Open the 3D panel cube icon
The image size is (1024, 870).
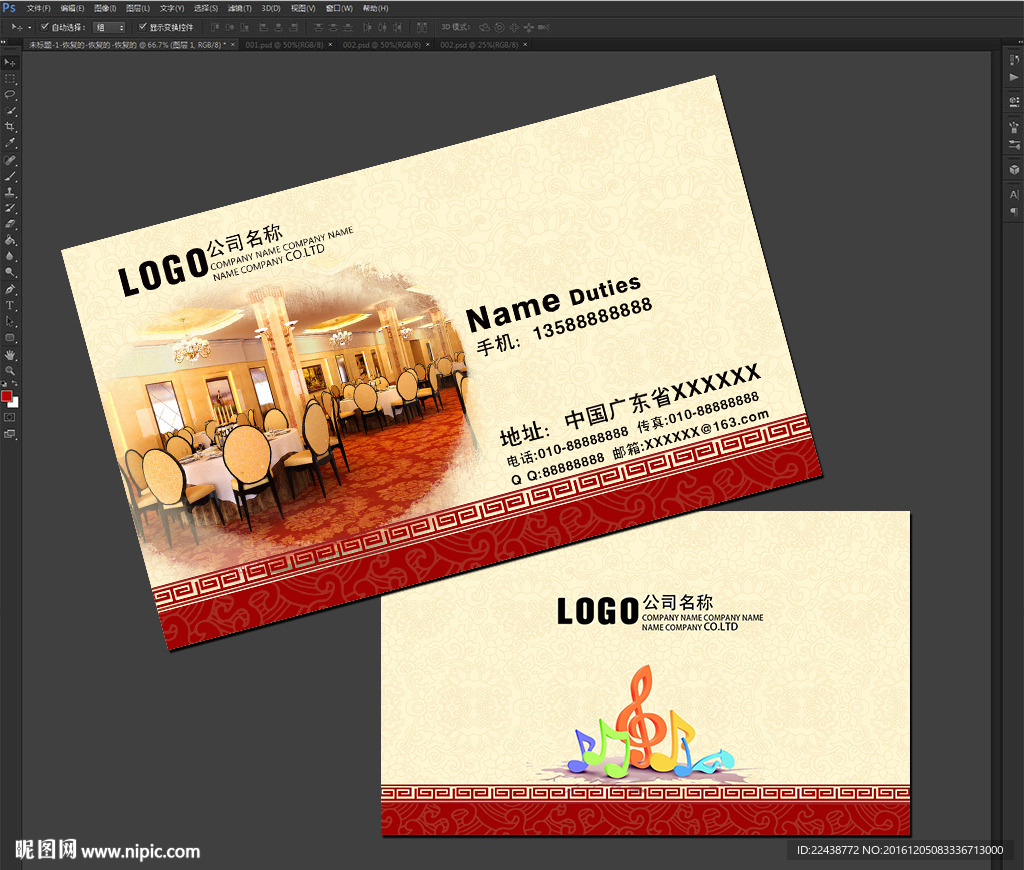1014,169
